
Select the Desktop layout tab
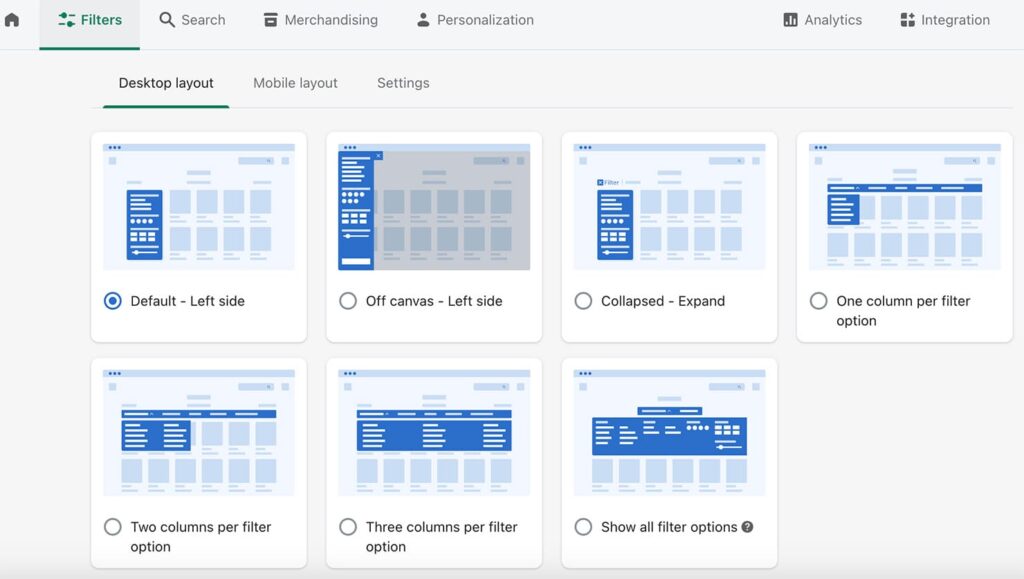[x=166, y=83]
